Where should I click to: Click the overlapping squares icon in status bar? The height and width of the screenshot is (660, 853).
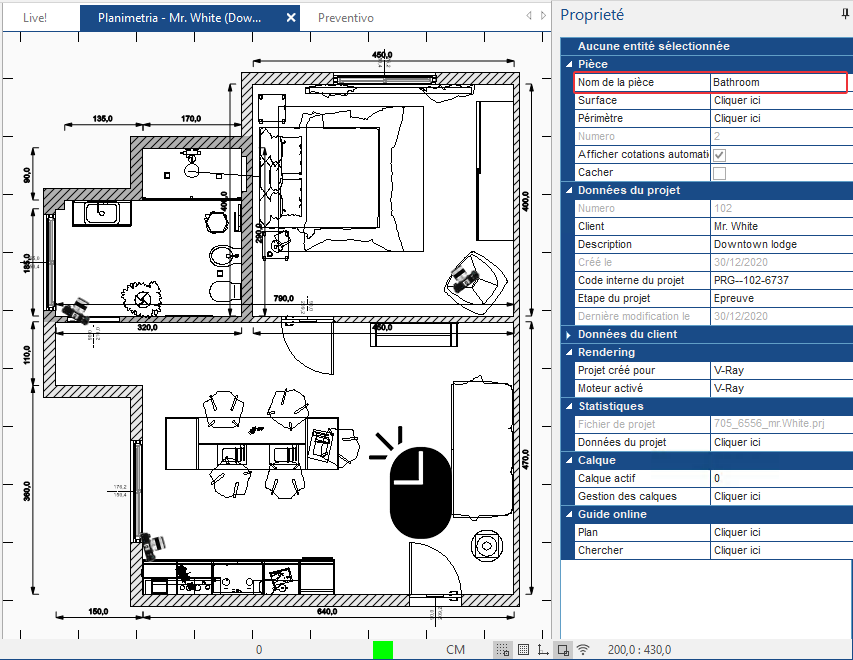tap(564, 650)
